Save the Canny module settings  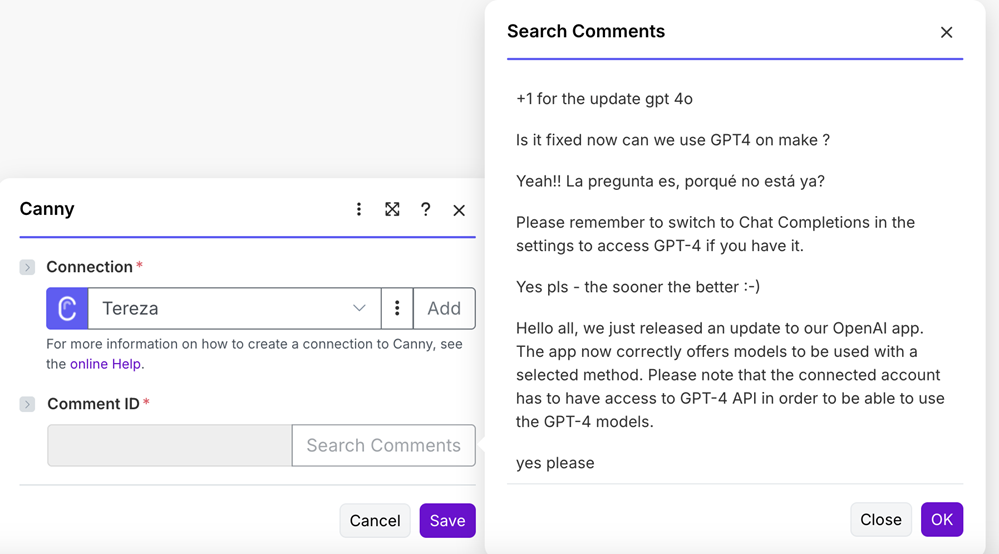coord(447,520)
